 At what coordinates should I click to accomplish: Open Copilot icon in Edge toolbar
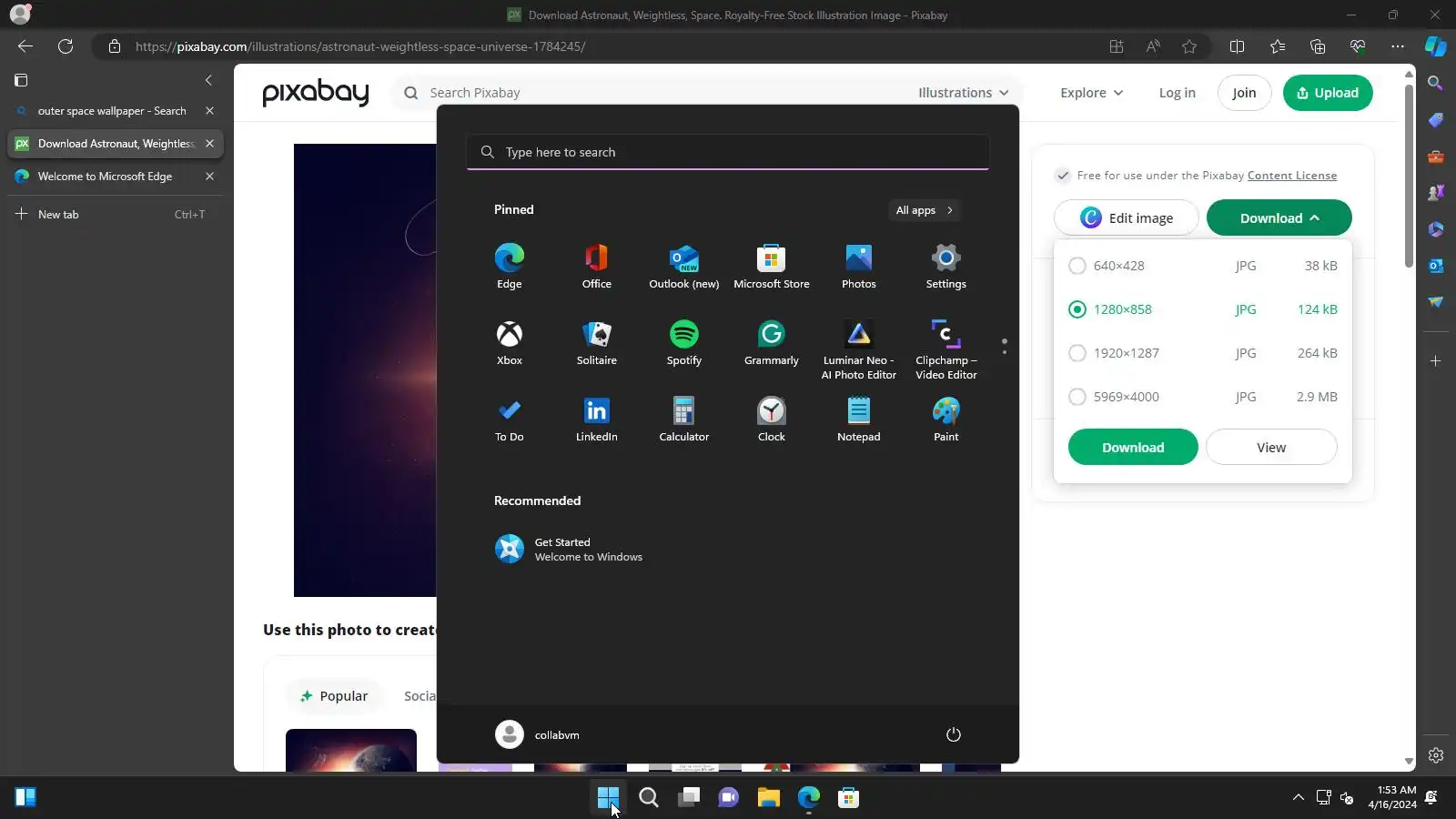[1435, 46]
